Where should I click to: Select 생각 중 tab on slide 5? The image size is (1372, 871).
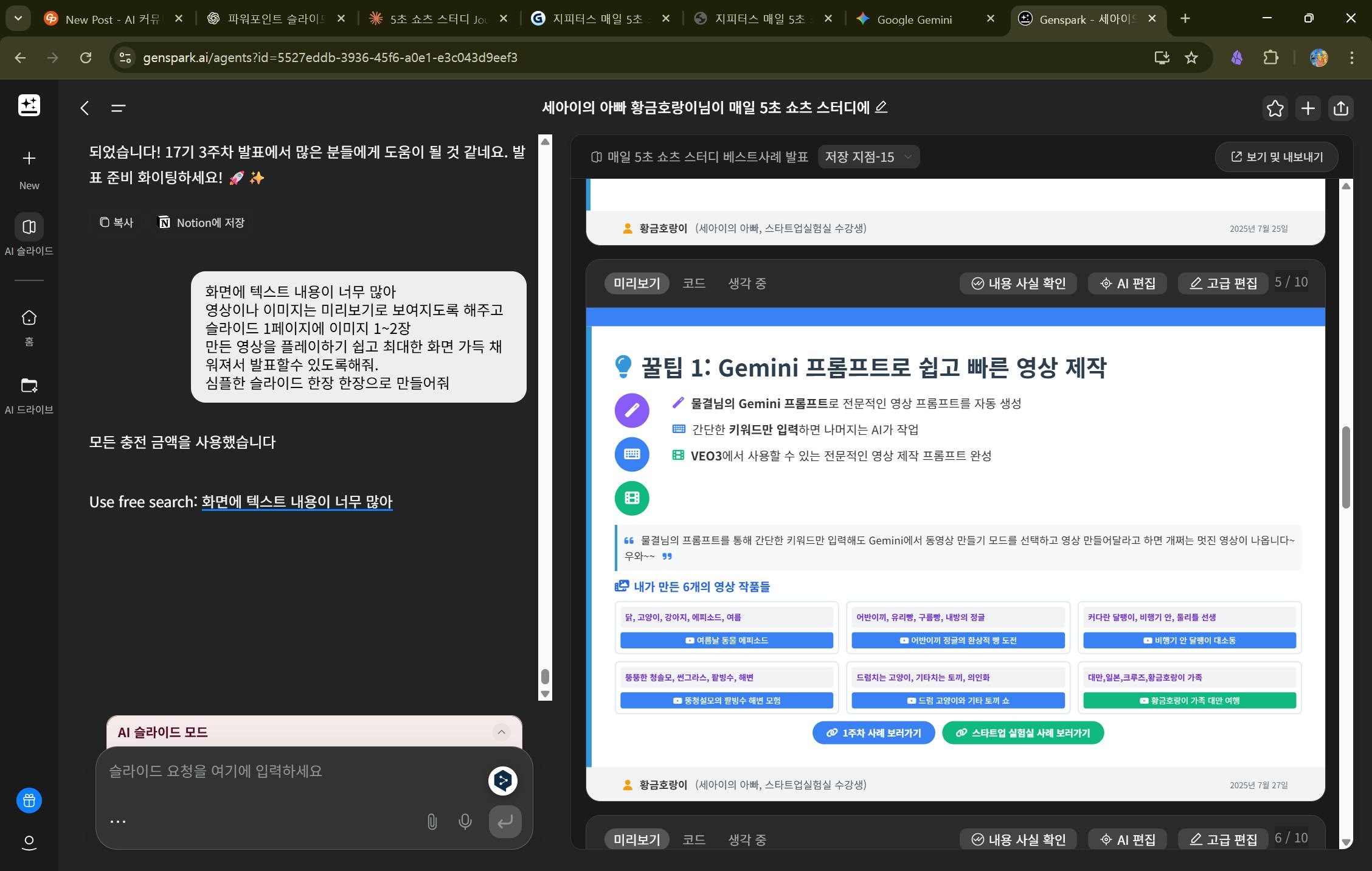coord(747,283)
